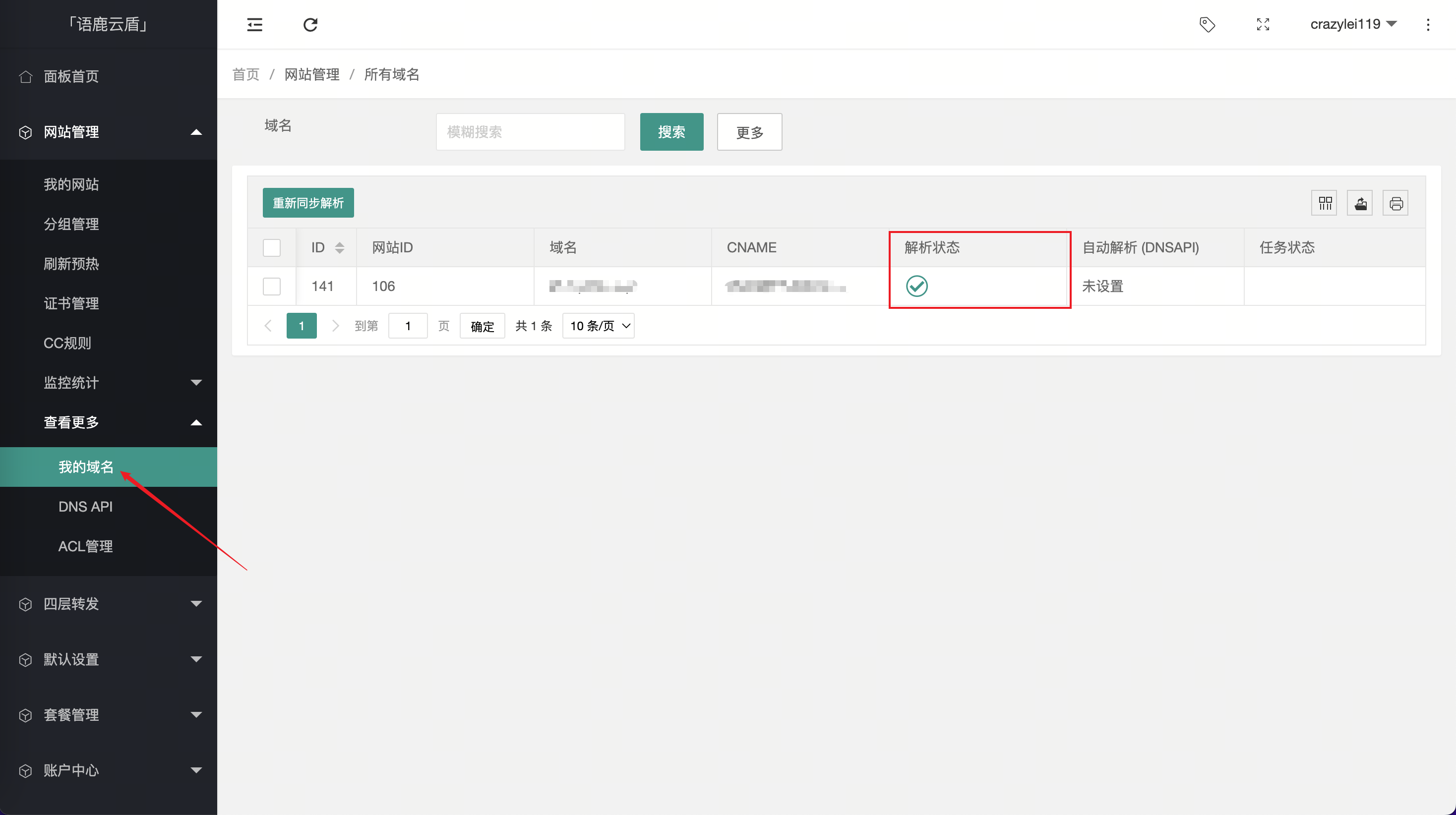Expand the 默认设置 menu arrow
This screenshot has height=815, width=1456.
[x=196, y=659]
